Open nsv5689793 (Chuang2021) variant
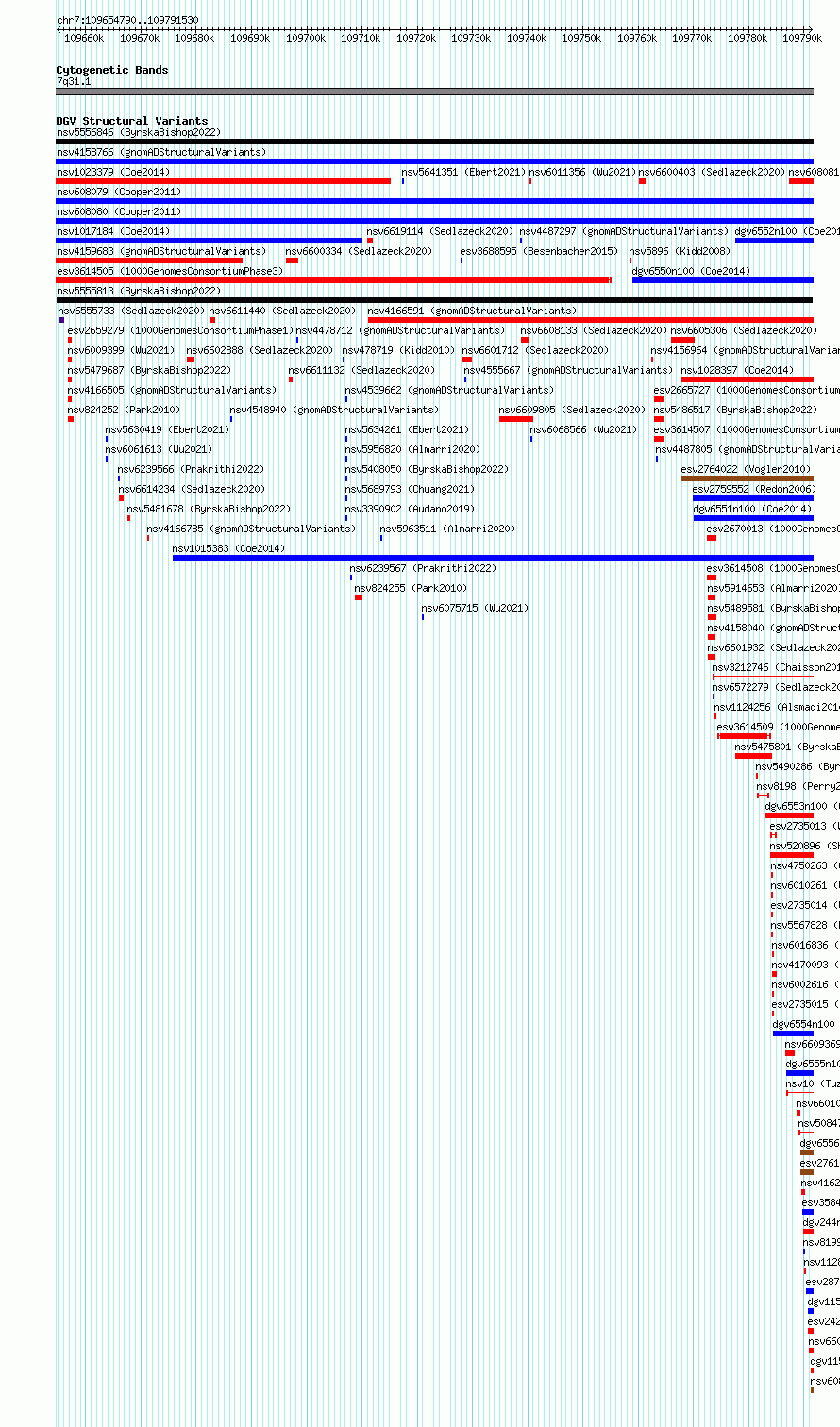This screenshot has height=1427, width=840. pos(410,489)
